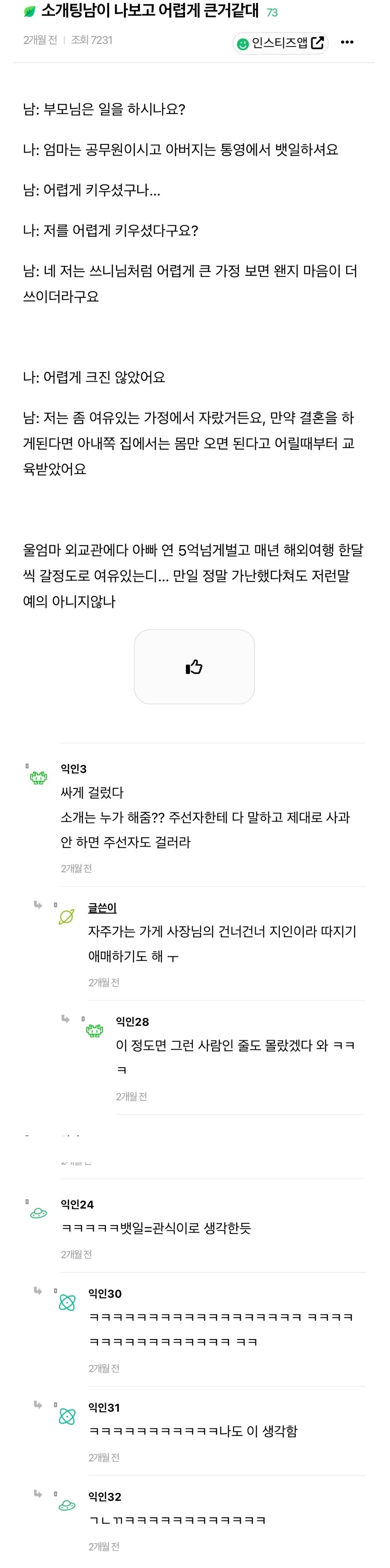The width and height of the screenshot is (390, 1568).
Task: Click 익인24's UFO avatar icon
Action: click(x=39, y=1213)
